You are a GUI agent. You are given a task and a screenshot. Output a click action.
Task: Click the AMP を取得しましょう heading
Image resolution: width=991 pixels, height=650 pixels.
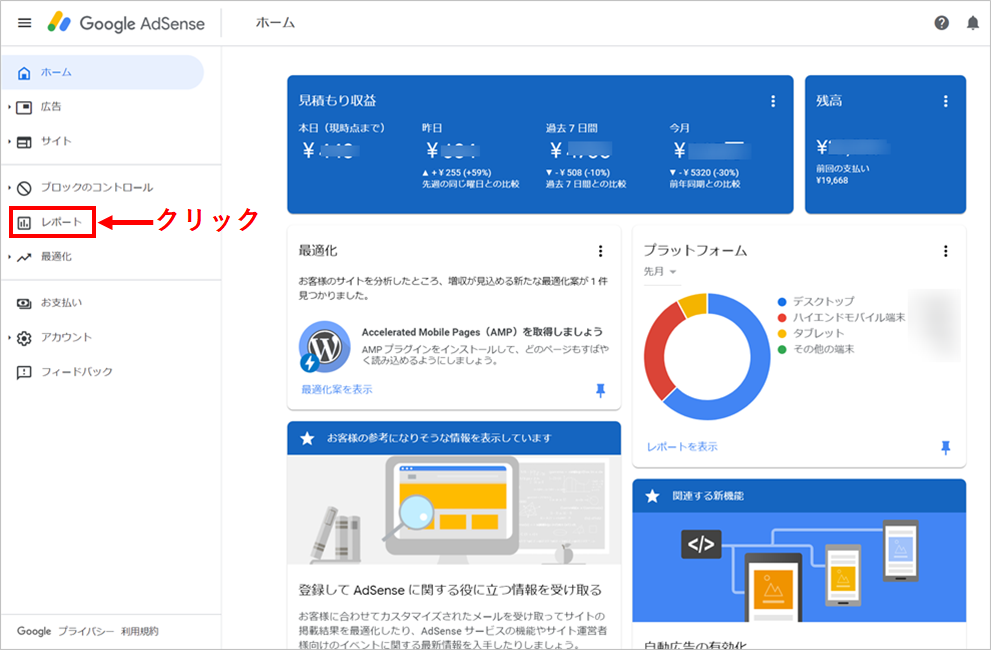[482, 332]
